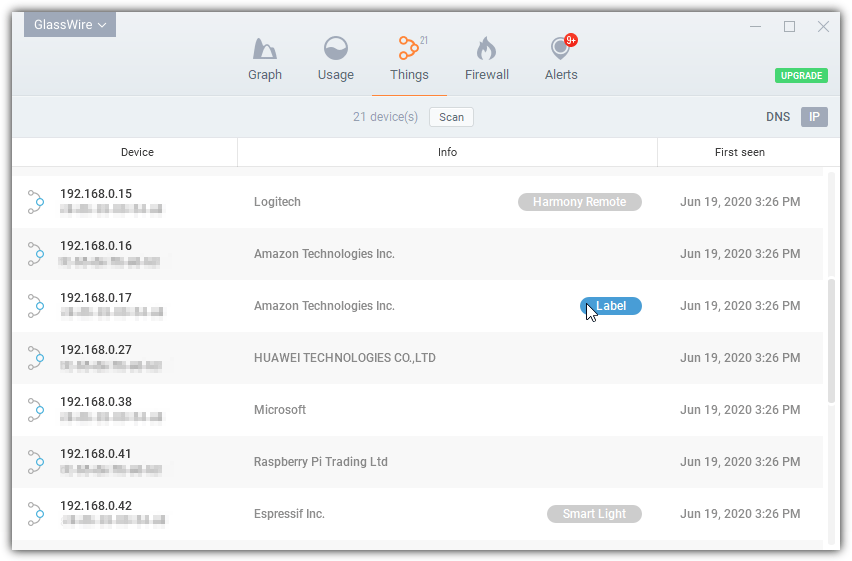The width and height of the screenshot is (852, 561).
Task: Click the Harmony Remote label tag
Action: pos(579,202)
